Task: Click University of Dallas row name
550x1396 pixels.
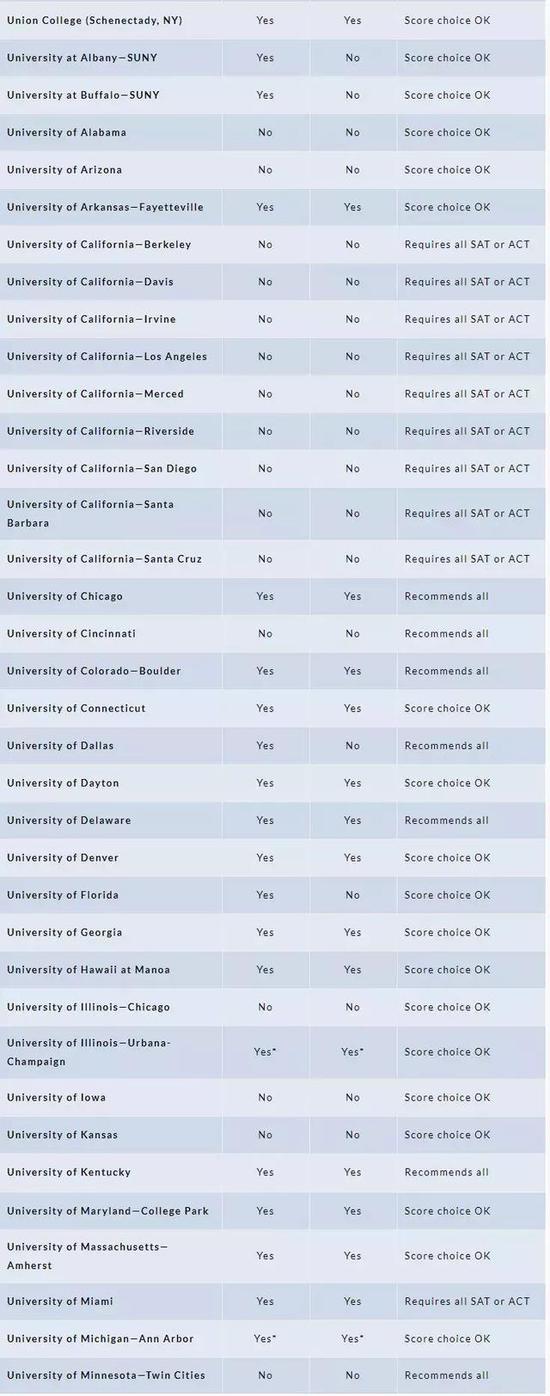Action: point(60,746)
